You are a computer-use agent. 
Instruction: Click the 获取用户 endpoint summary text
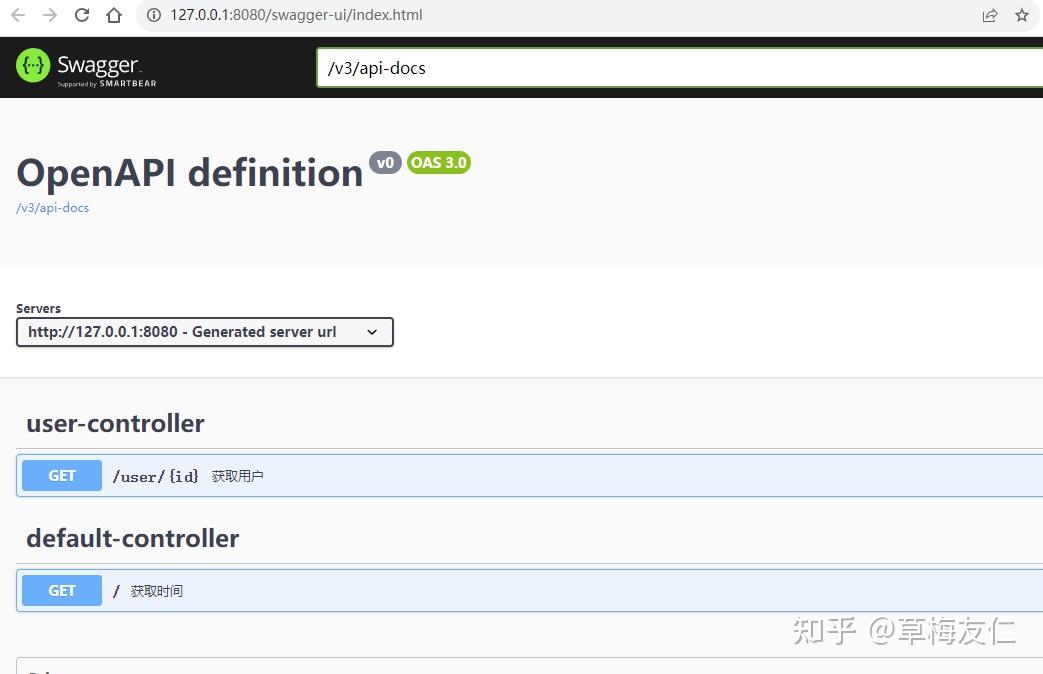pos(238,475)
